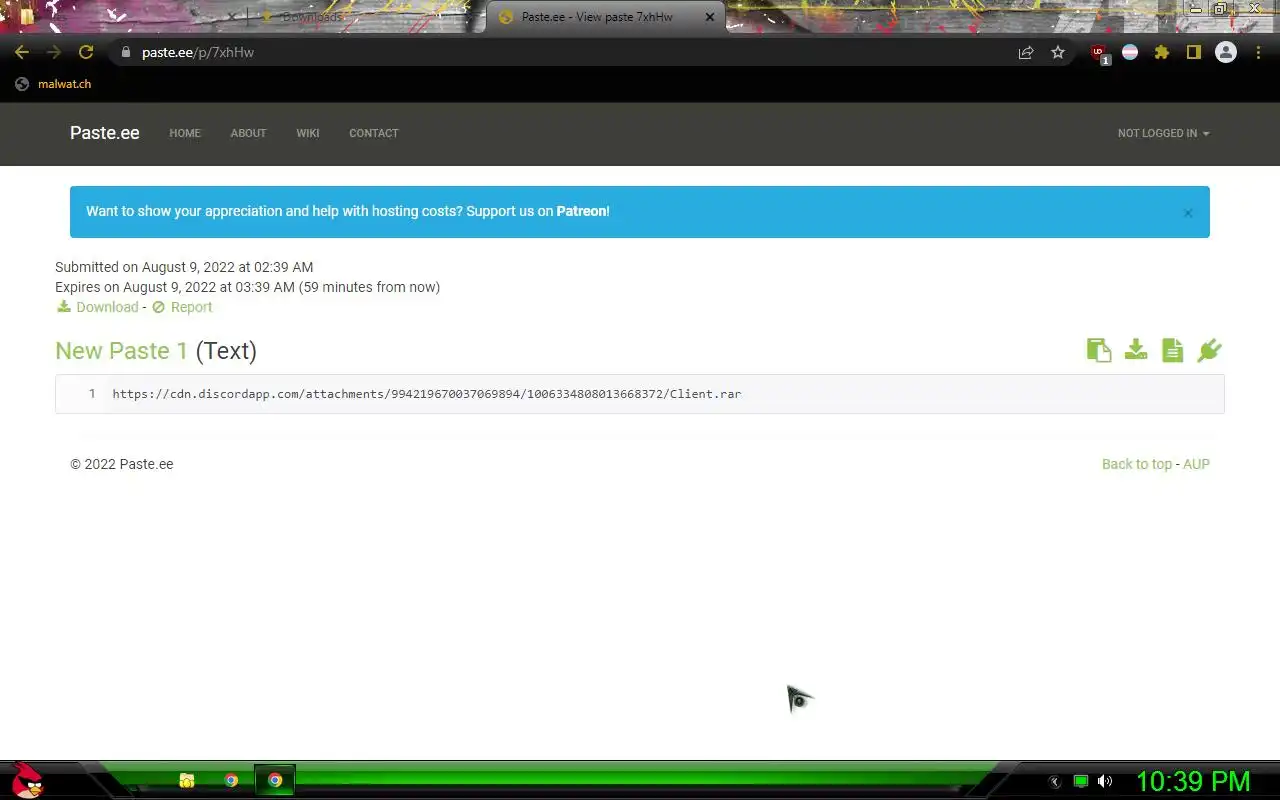Image resolution: width=1280 pixels, height=800 pixels.
Task: Click the round striped flag extension icon
Action: 1130,52
